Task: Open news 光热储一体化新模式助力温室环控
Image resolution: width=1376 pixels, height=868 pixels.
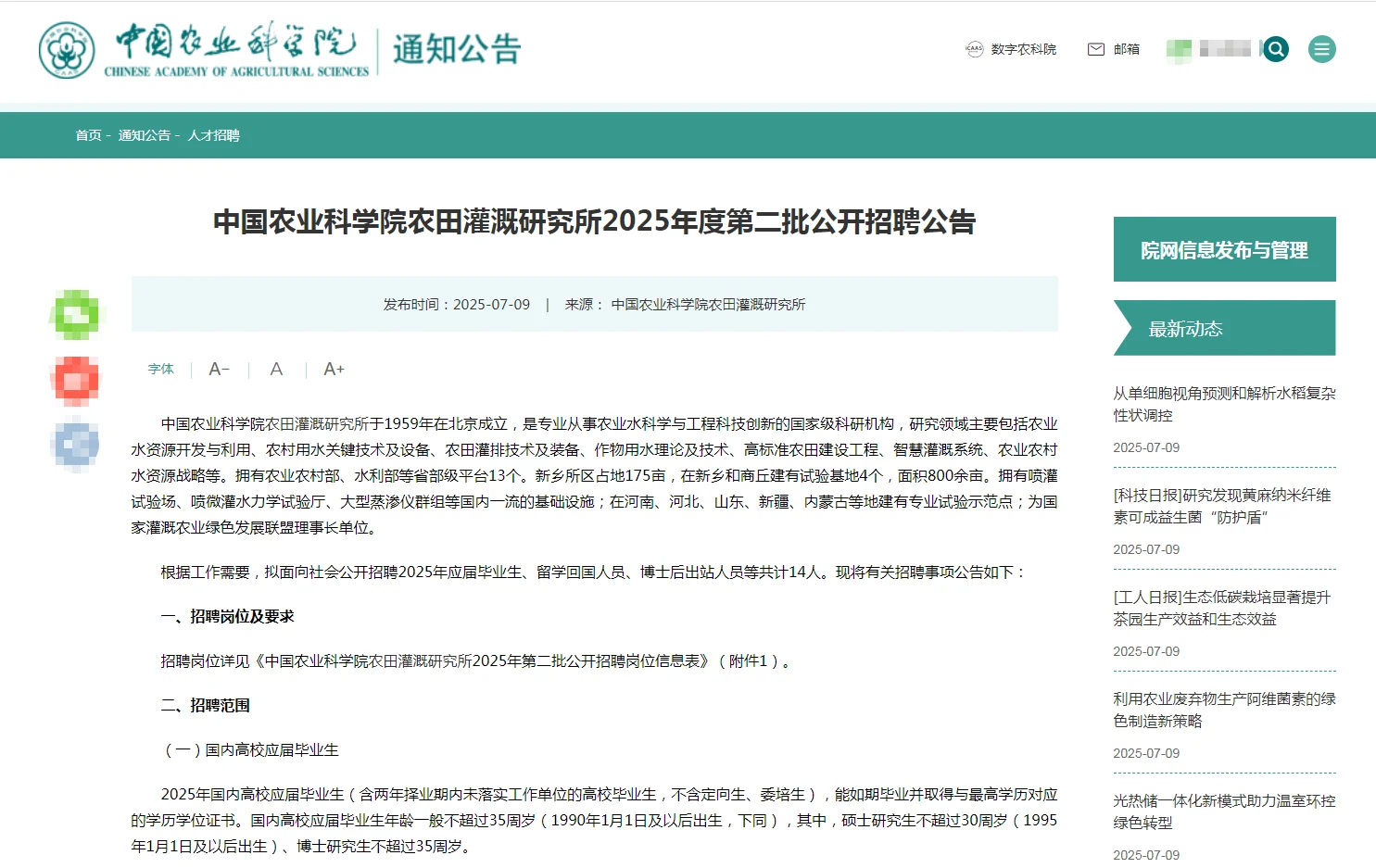Action: coord(1224,811)
